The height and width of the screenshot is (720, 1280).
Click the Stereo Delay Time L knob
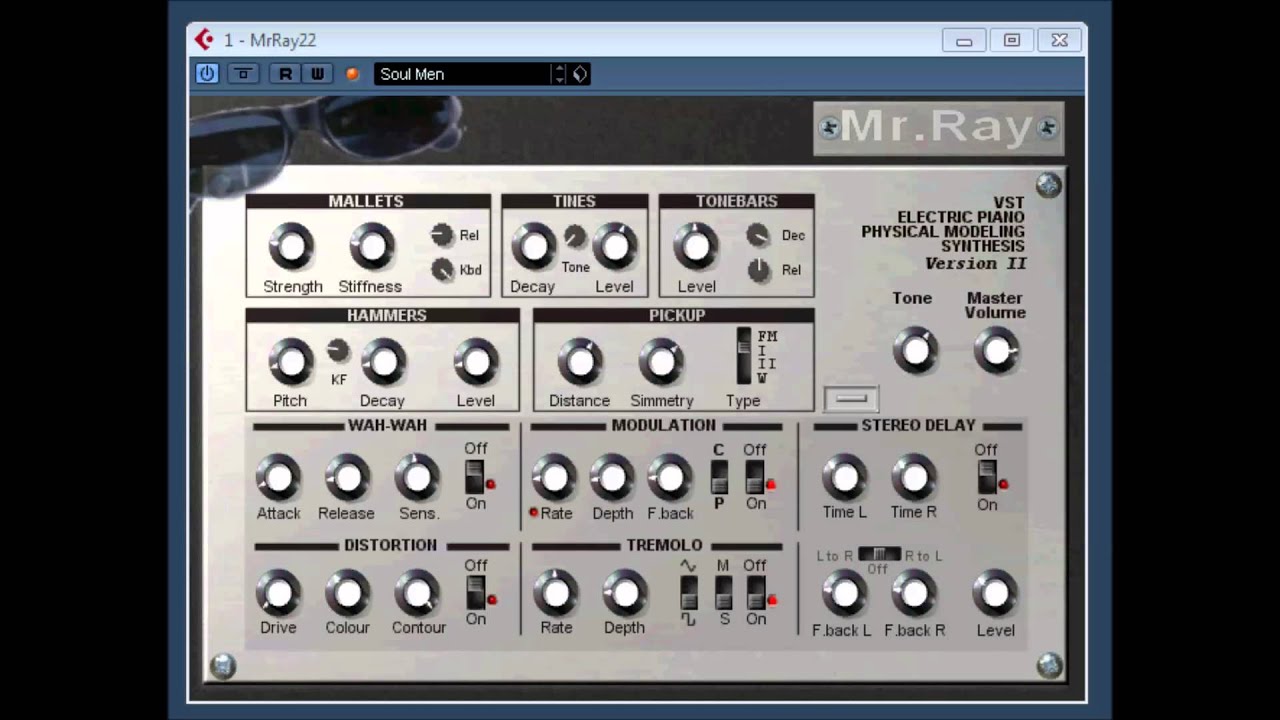click(845, 477)
